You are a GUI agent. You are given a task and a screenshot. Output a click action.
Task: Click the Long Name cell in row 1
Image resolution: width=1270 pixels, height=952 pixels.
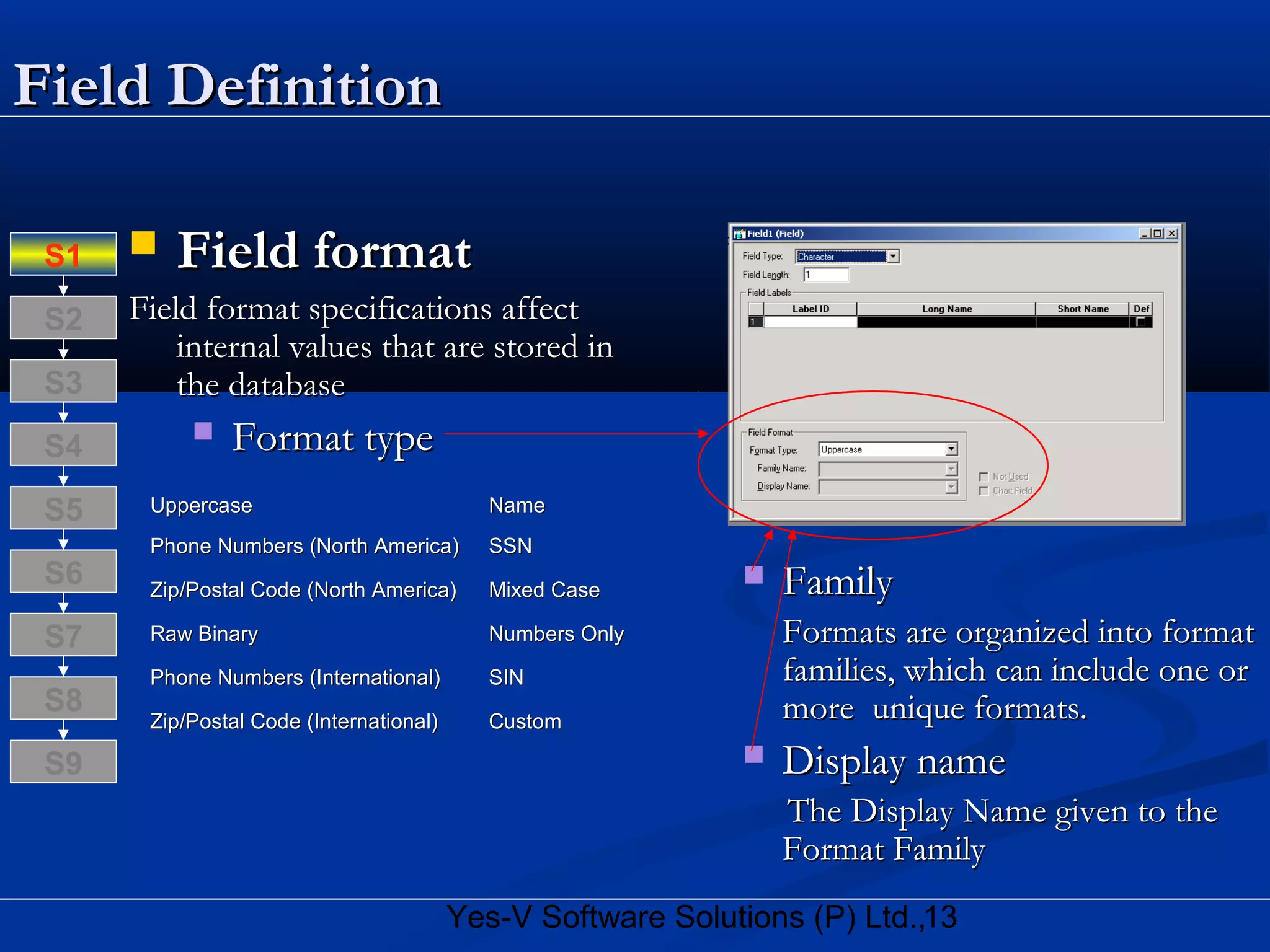946,322
